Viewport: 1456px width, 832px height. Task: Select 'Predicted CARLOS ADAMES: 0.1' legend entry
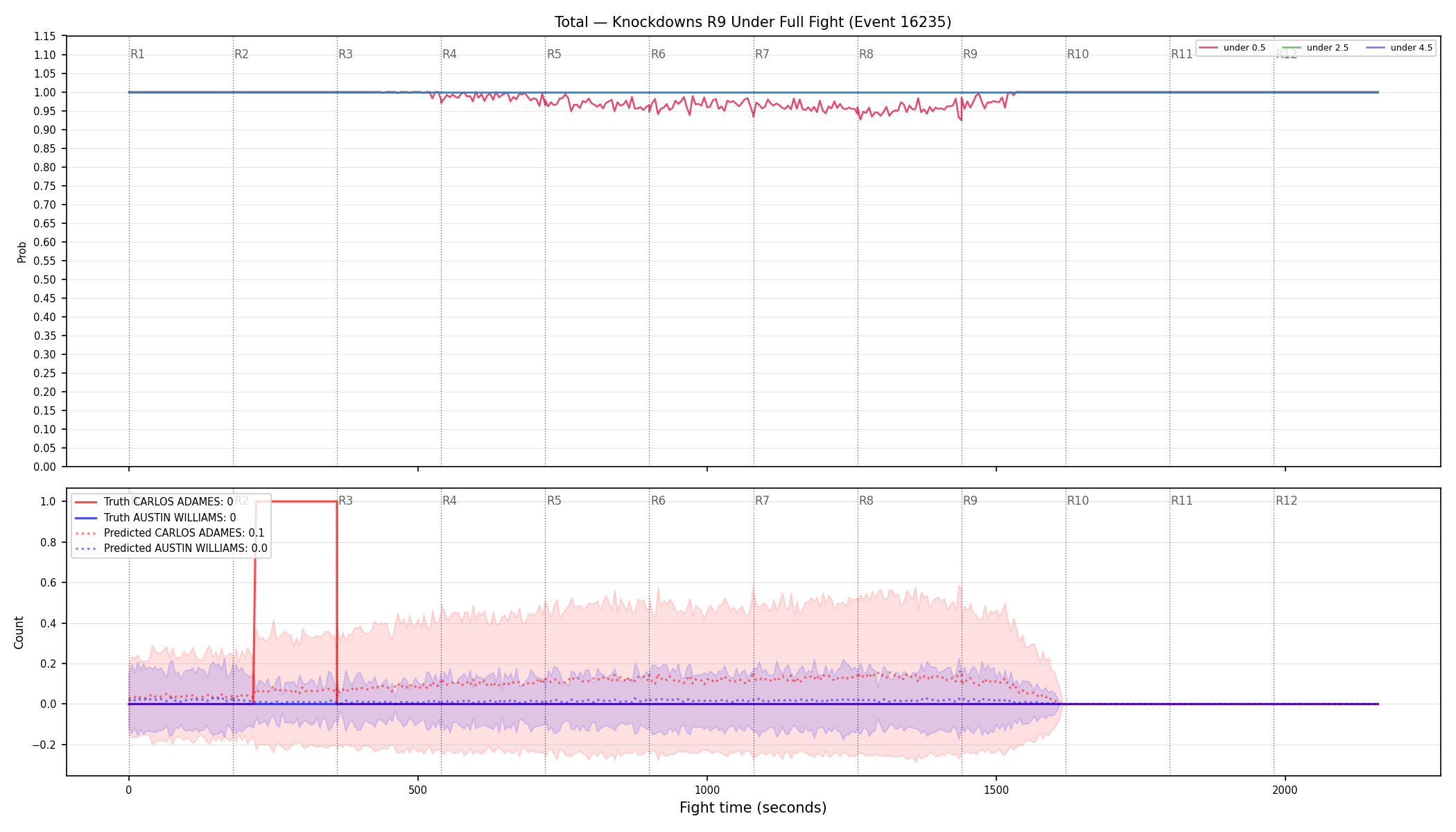pyautogui.click(x=170, y=533)
